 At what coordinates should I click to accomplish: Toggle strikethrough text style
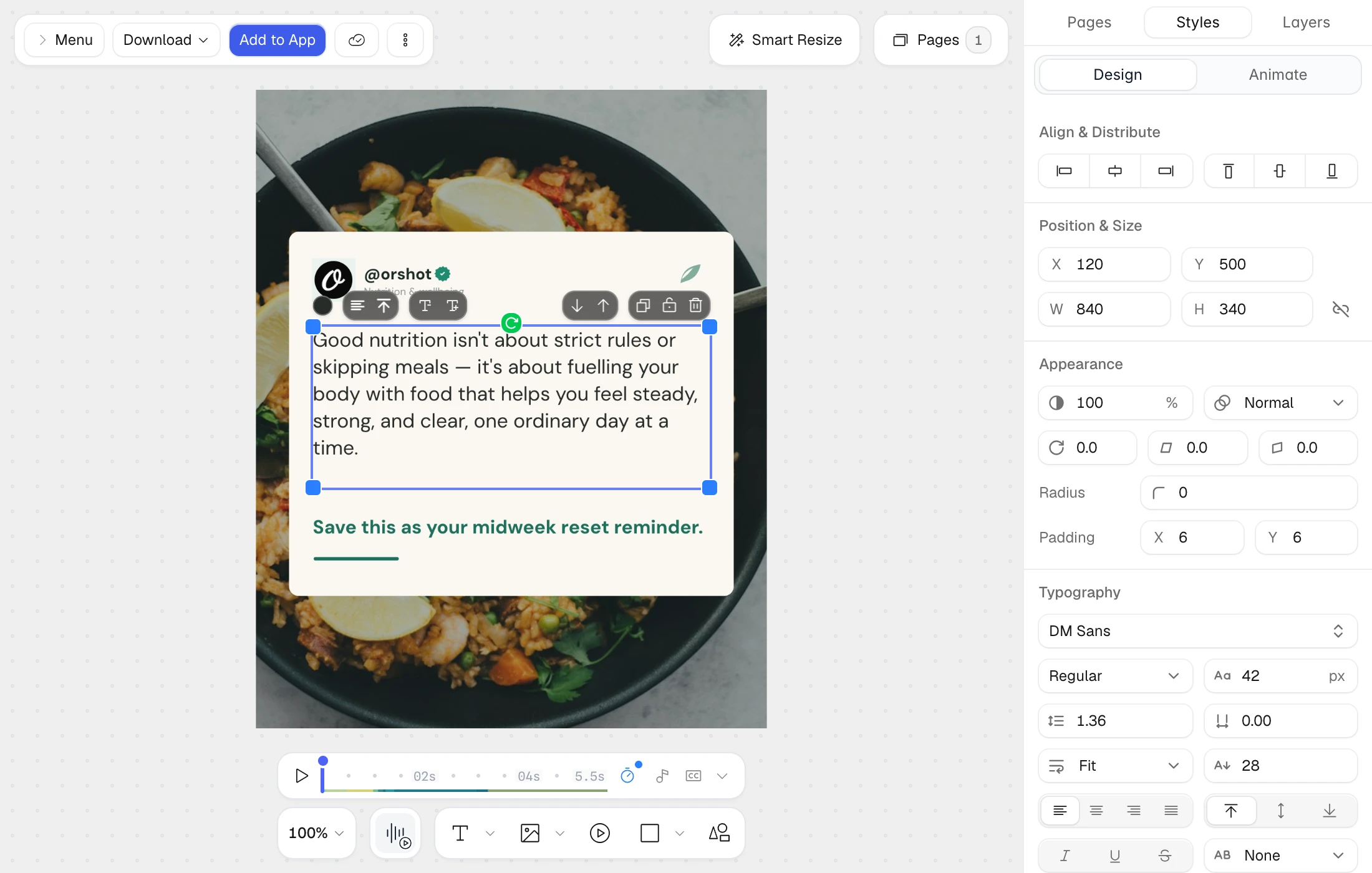(1165, 856)
